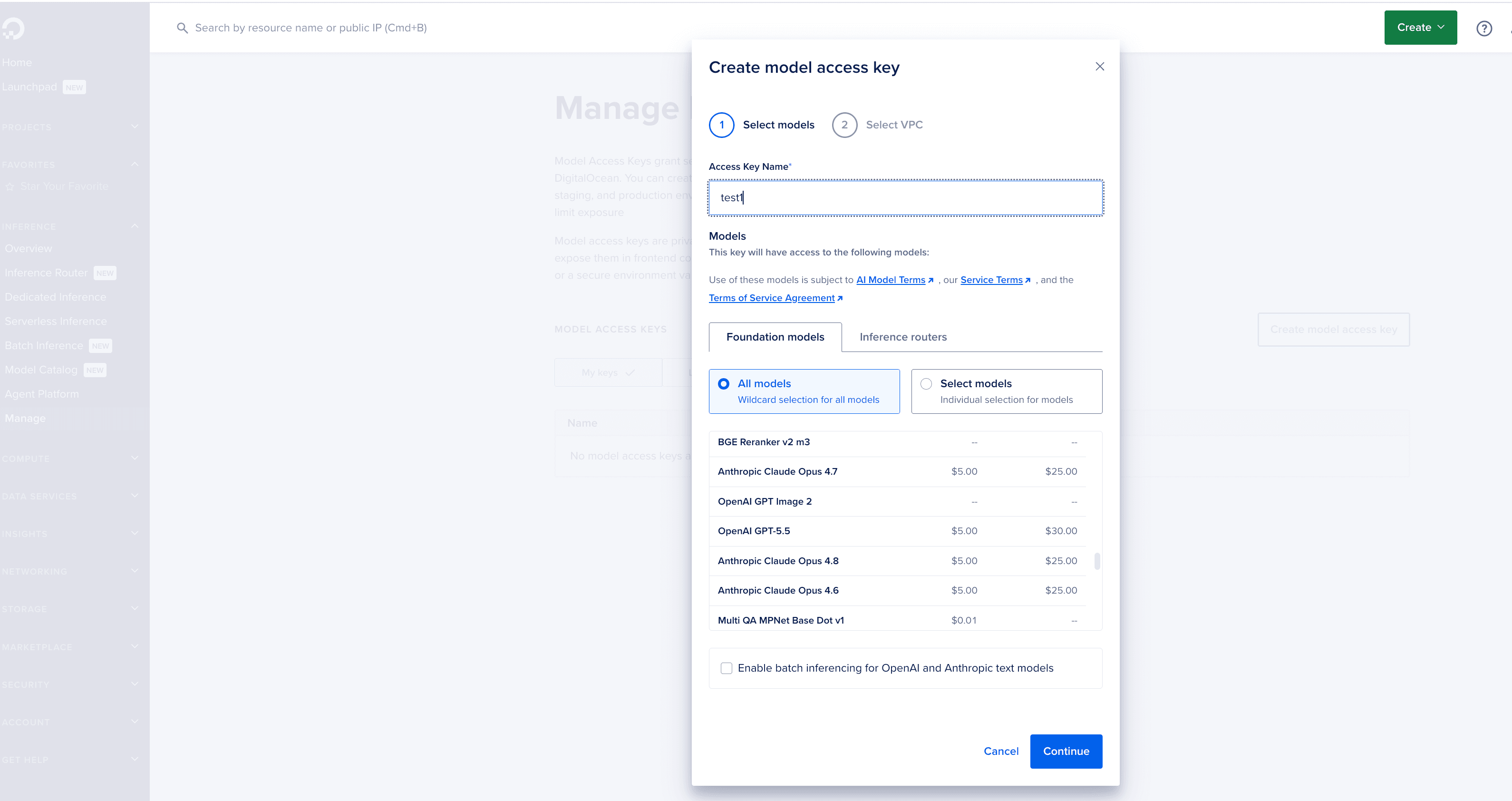Viewport: 1512px width, 801px height.
Task: Open Model Catalog in sidebar
Action: tap(41, 370)
